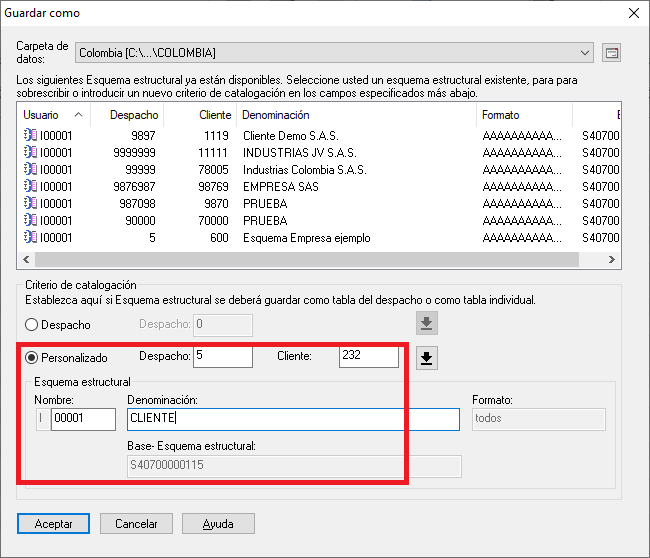Click Cliente value 78005
The height and width of the screenshot is (558, 650).
[x=213, y=170]
